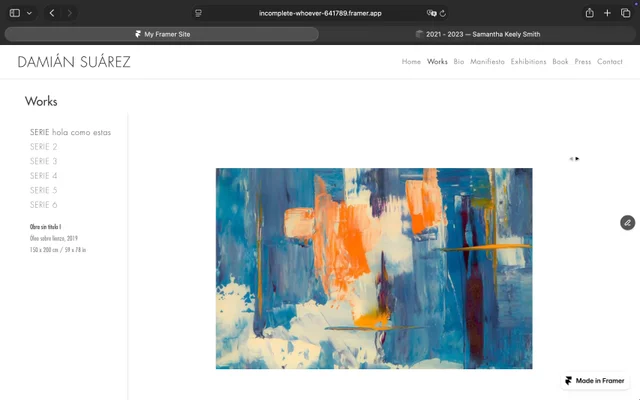Click the abstract blue and orange painting
Viewport: 640px width, 400px height.
(x=374, y=269)
